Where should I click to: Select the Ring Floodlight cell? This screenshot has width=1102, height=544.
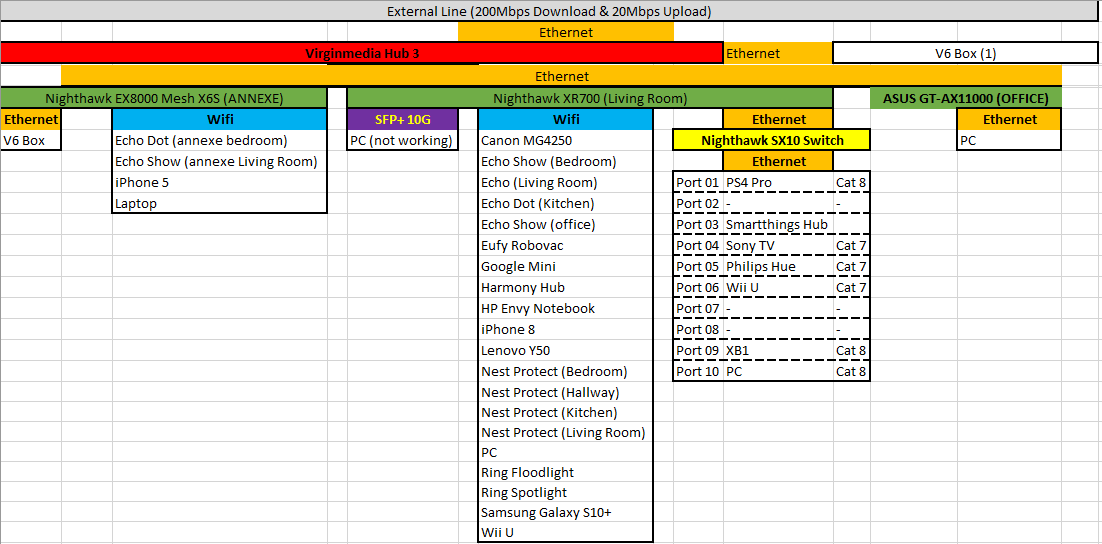pyautogui.click(x=566, y=472)
